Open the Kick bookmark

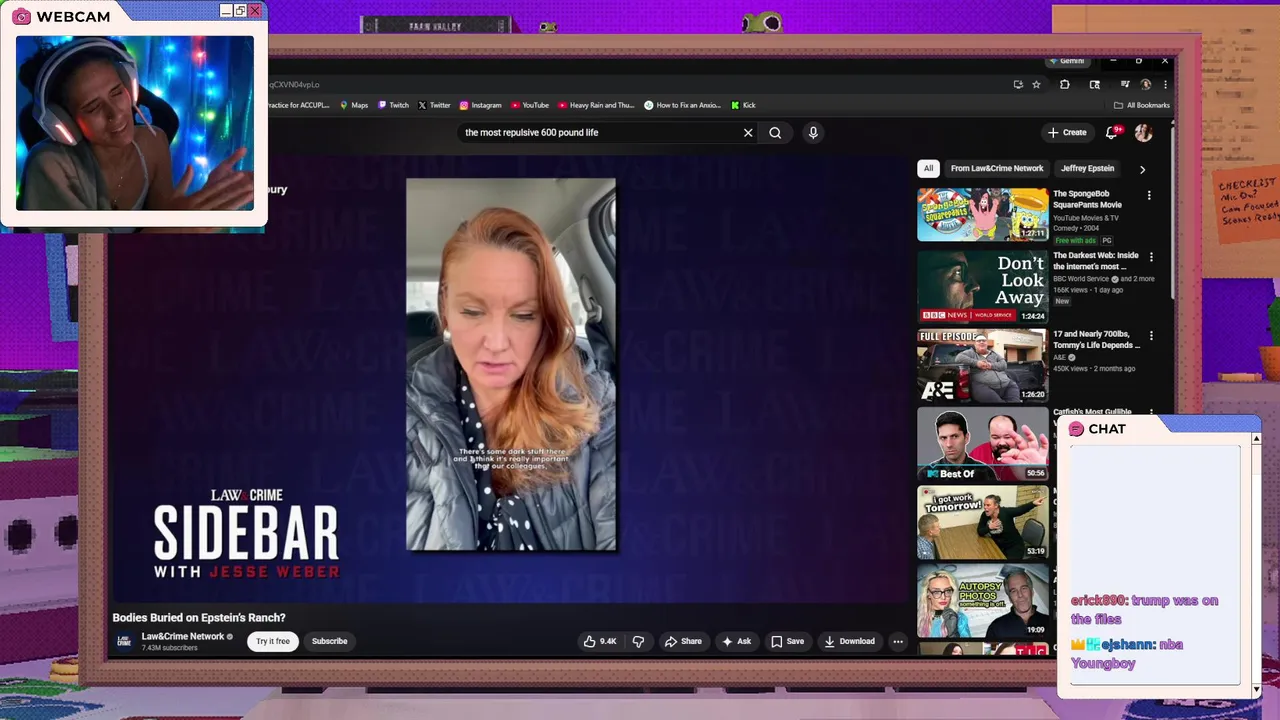tap(743, 105)
